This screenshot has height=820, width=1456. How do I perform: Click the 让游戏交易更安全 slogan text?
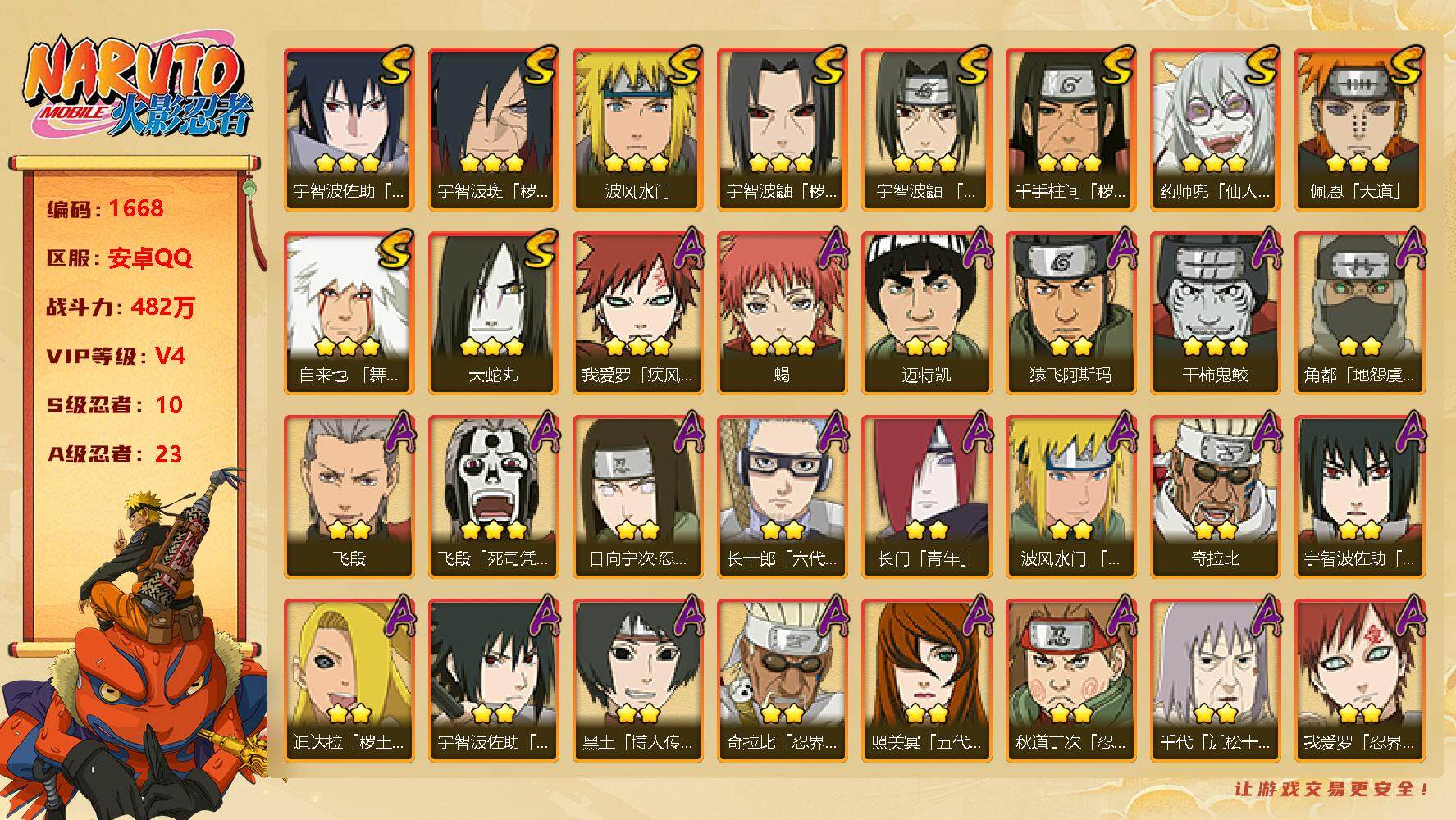1332,790
